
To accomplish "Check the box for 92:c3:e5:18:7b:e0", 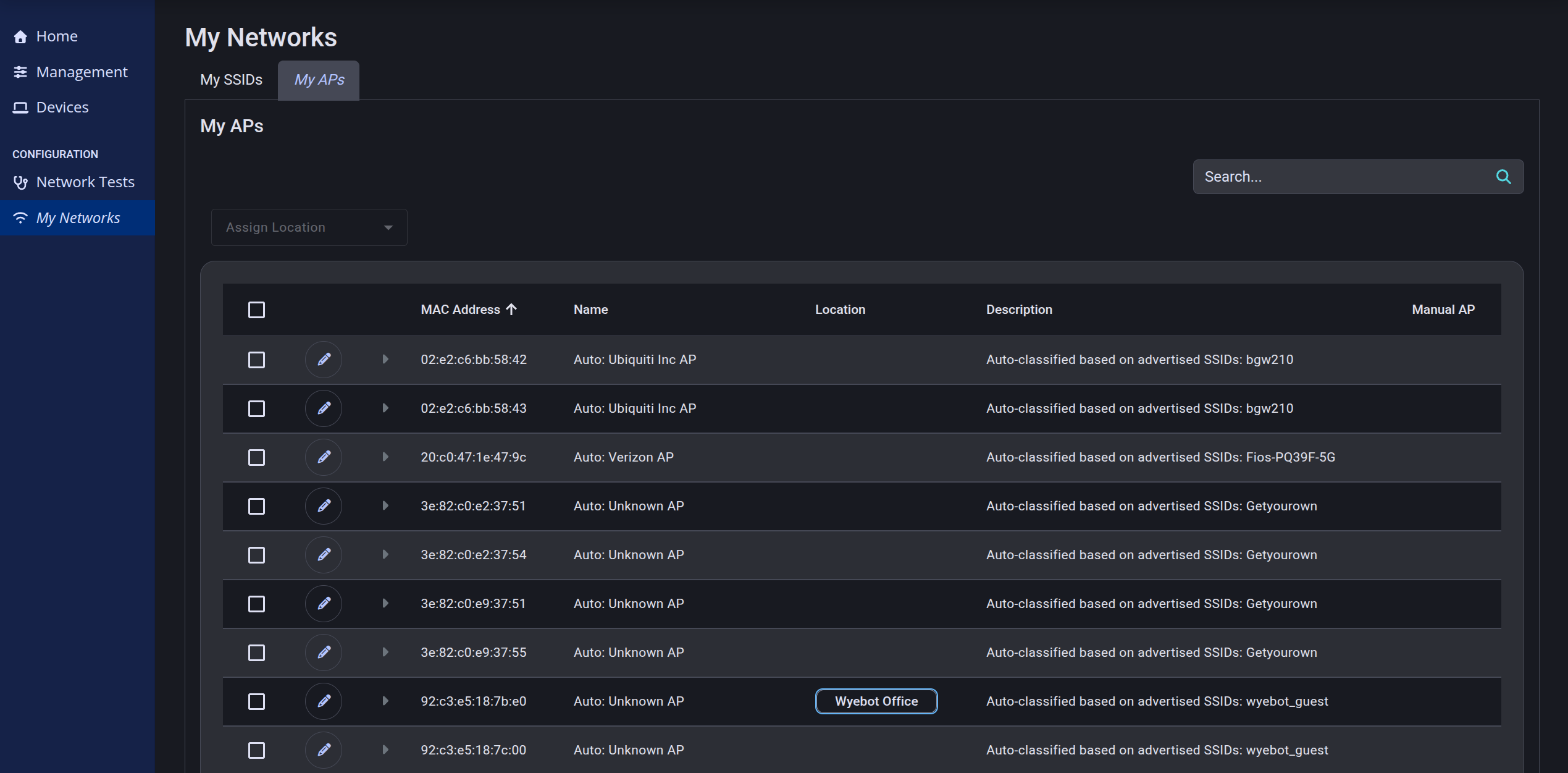I will pyautogui.click(x=256, y=701).
